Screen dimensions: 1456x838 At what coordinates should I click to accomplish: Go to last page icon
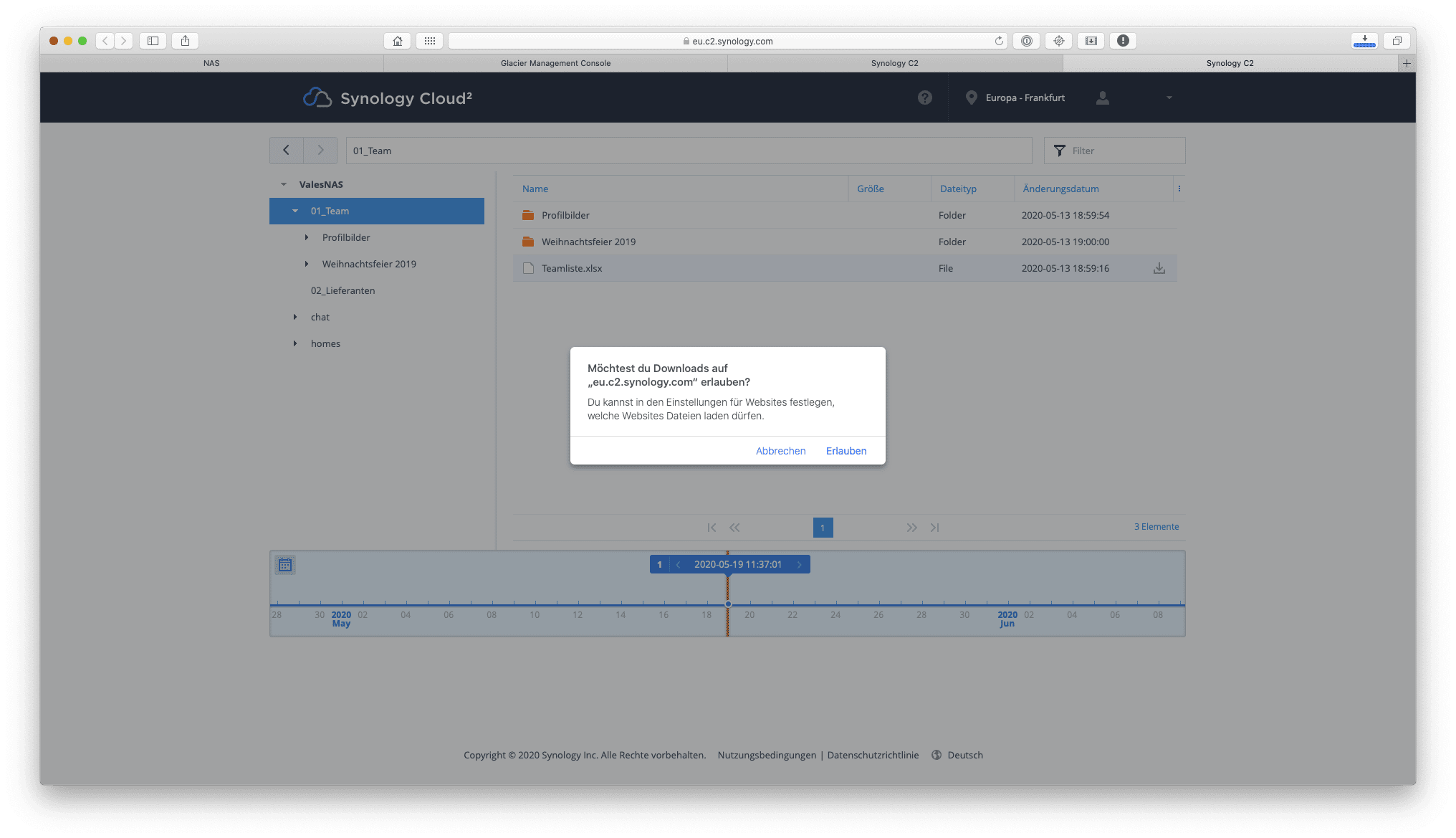click(934, 528)
